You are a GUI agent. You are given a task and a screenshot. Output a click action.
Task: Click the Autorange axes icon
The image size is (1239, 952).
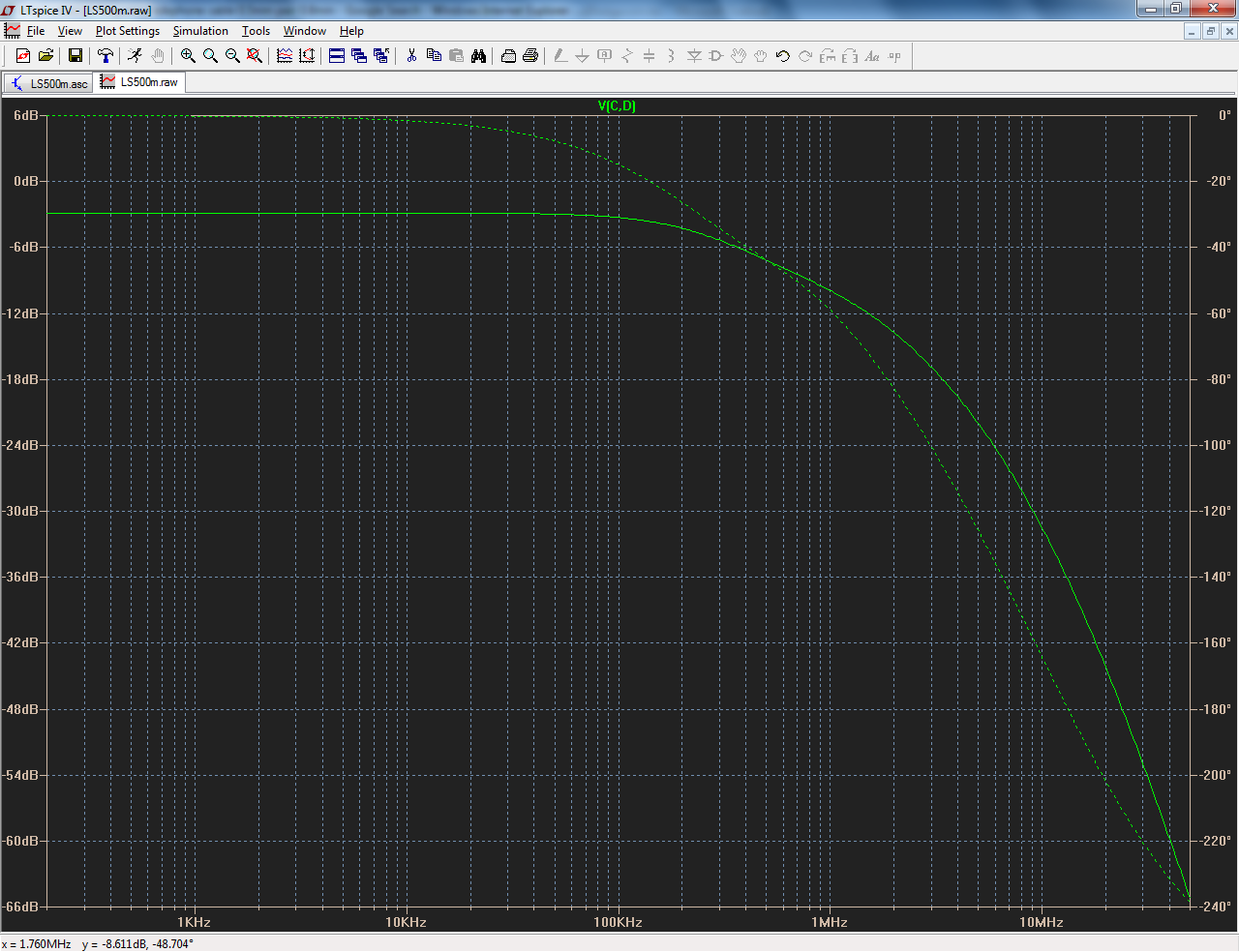pyautogui.click(x=307, y=56)
